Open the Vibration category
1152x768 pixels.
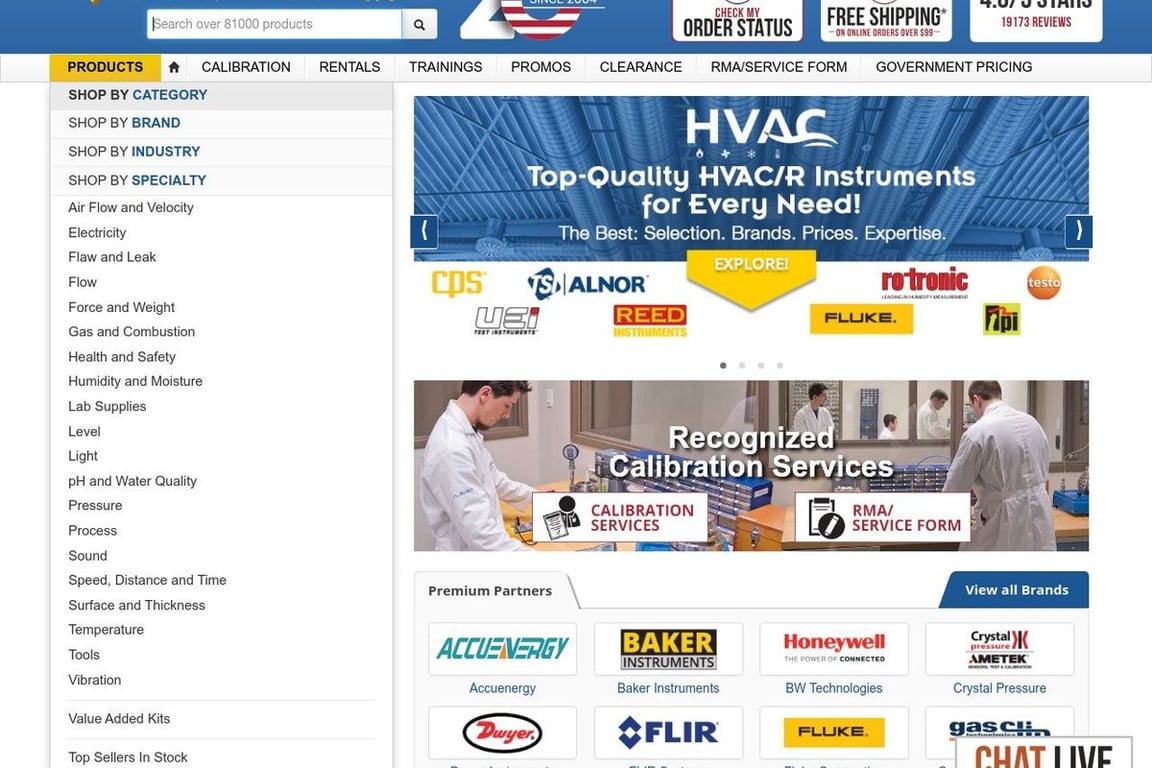(95, 680)
